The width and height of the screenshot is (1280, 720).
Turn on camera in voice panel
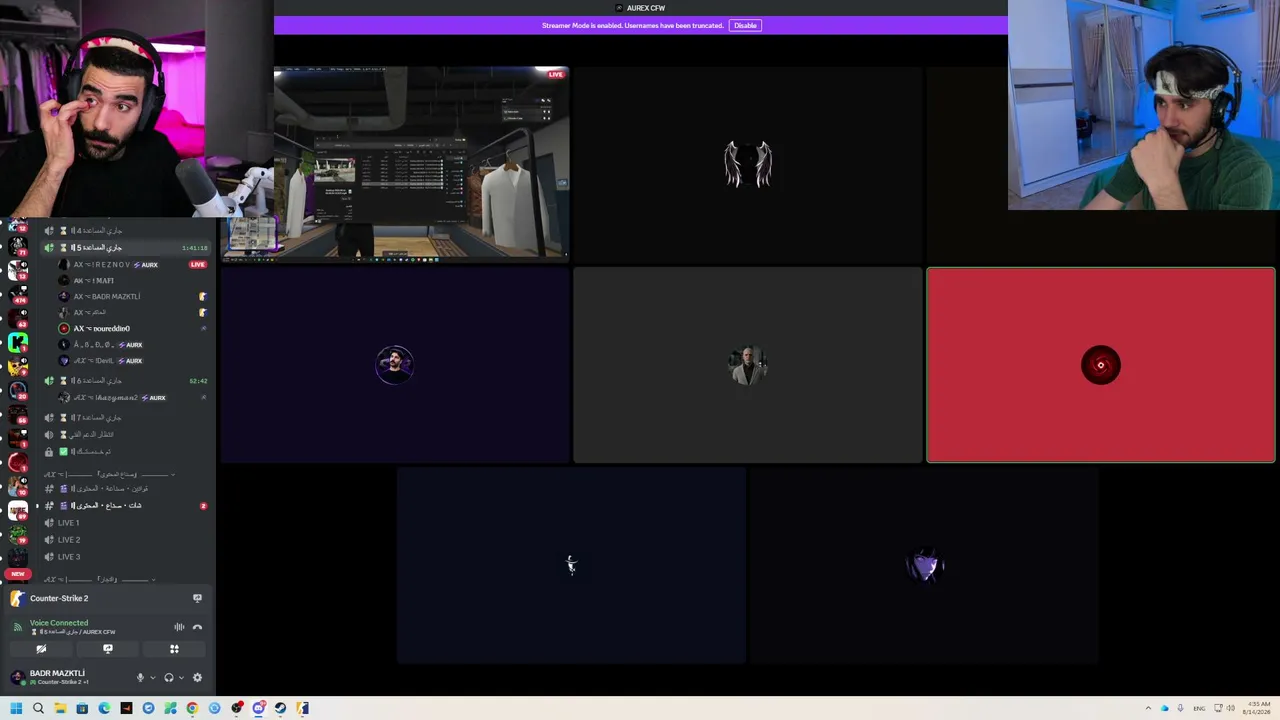click(41, 649)
